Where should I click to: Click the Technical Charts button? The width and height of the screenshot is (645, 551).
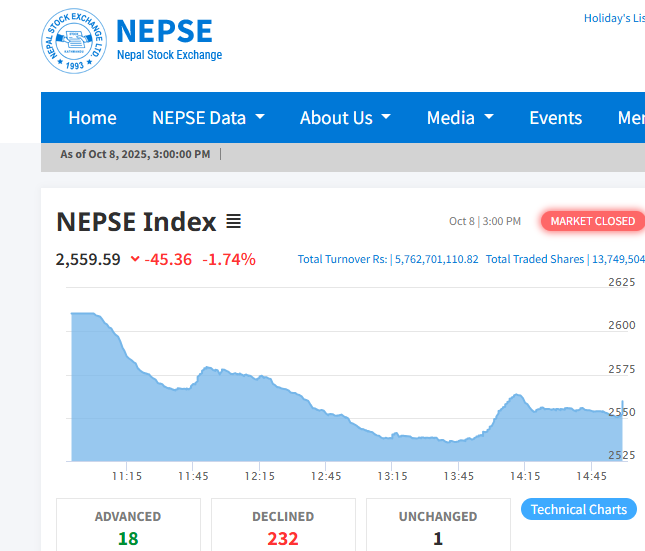point(579,510)
